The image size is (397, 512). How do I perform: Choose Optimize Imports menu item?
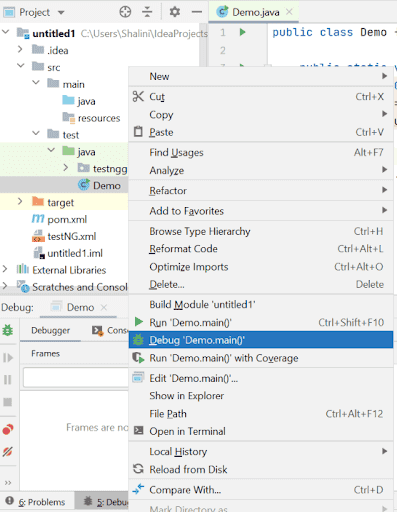point(261,267)
